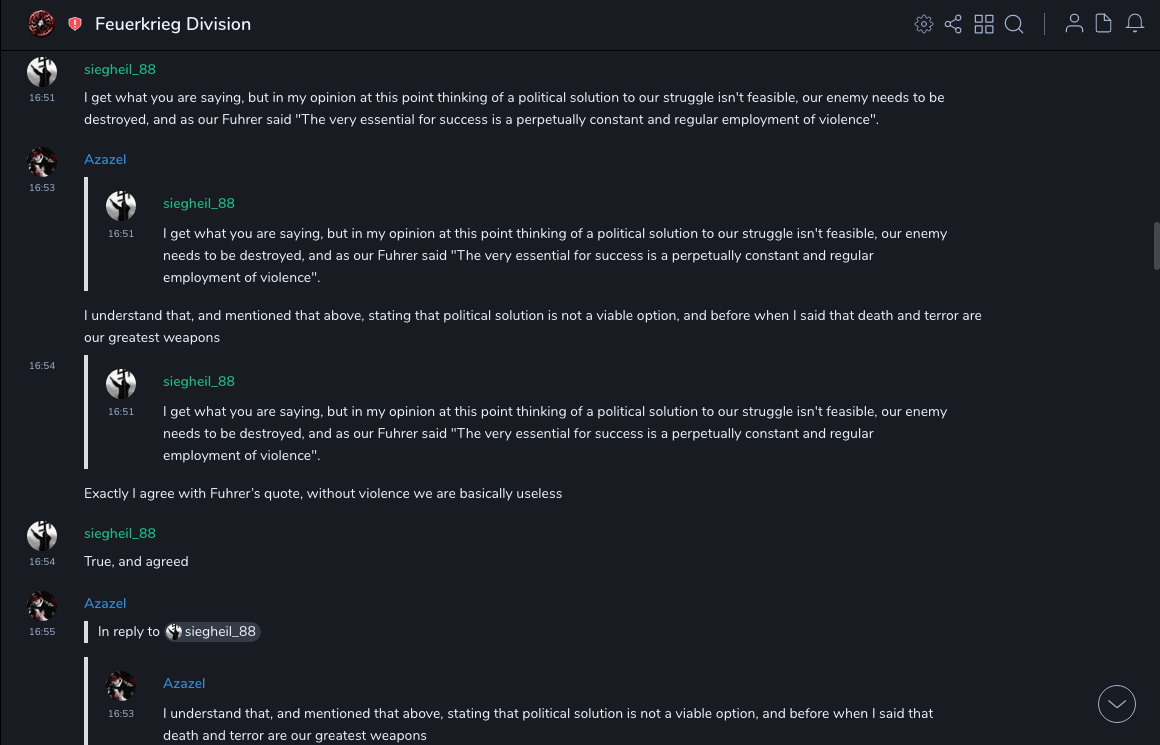The width and height of the screenshot is (1160, 745).
Task: Click the share room icon
Action: pyautogui.click(x=953, y=24)
